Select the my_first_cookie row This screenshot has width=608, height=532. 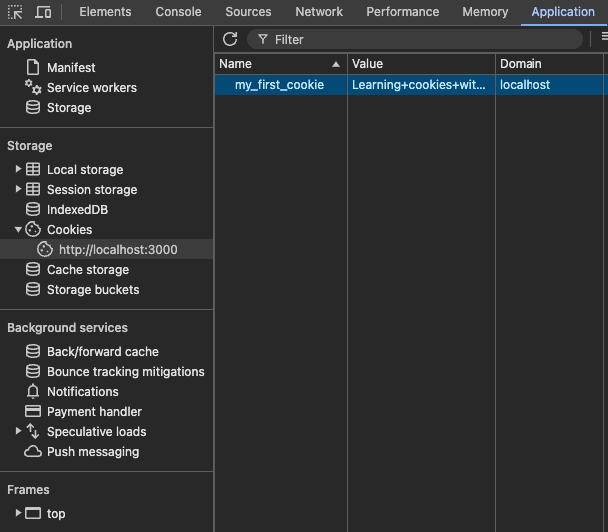pos(279,85)
